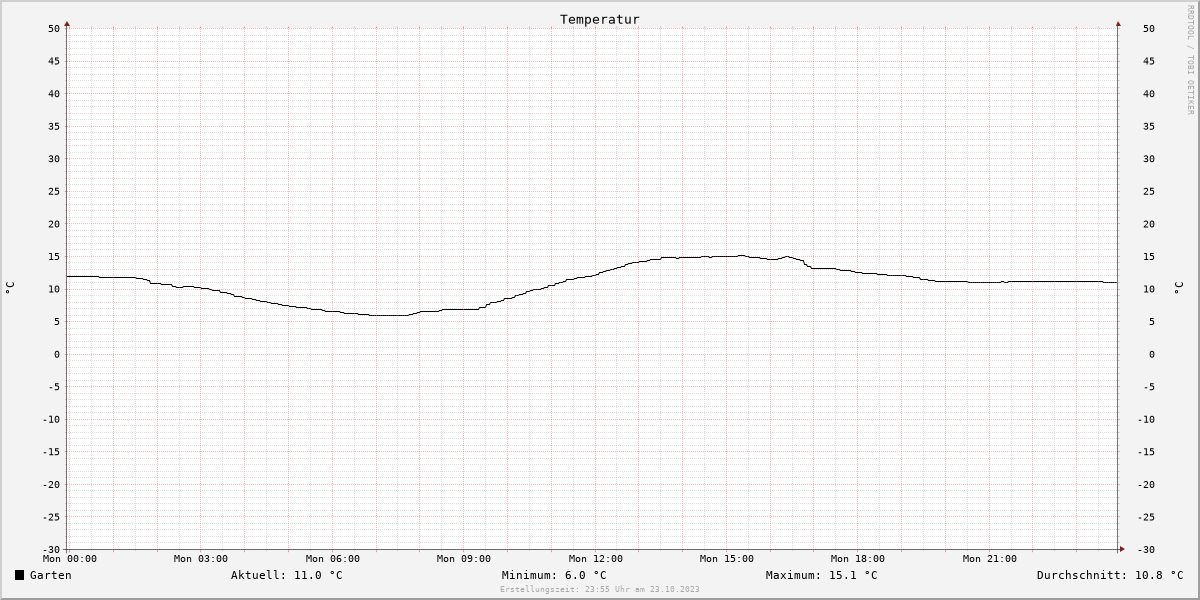Click the RRDTOOL / TOBI OETIKER vertical text
Screen dimensions: 1200x600
click(x=1190, y=60)
